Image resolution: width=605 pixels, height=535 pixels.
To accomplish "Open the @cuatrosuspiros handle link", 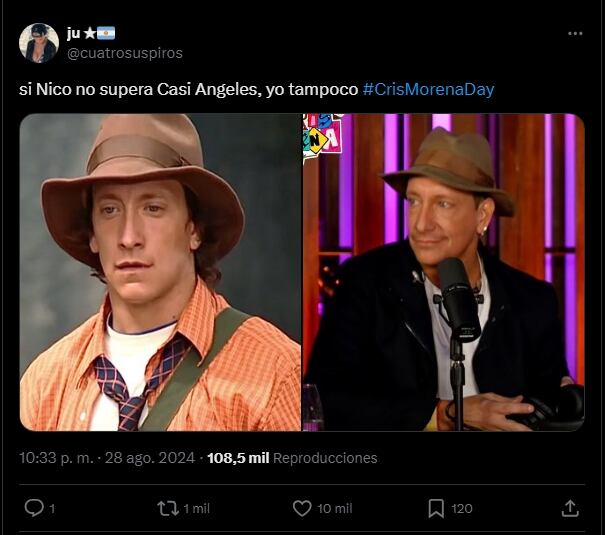I will pyautogui.click(x=125, y=53).
